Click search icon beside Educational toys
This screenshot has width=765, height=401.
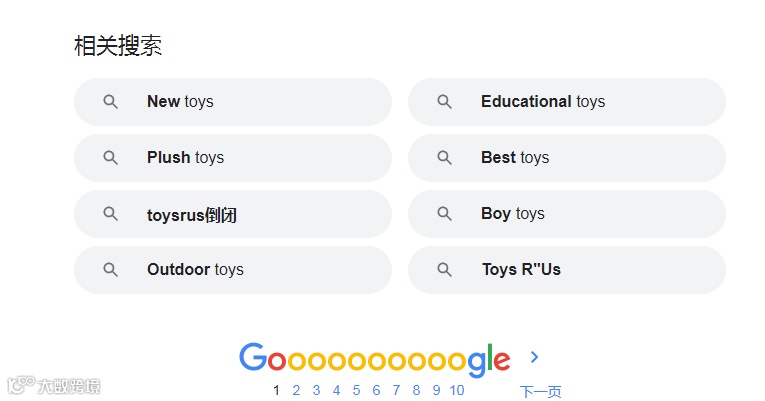tap(445, 102)
